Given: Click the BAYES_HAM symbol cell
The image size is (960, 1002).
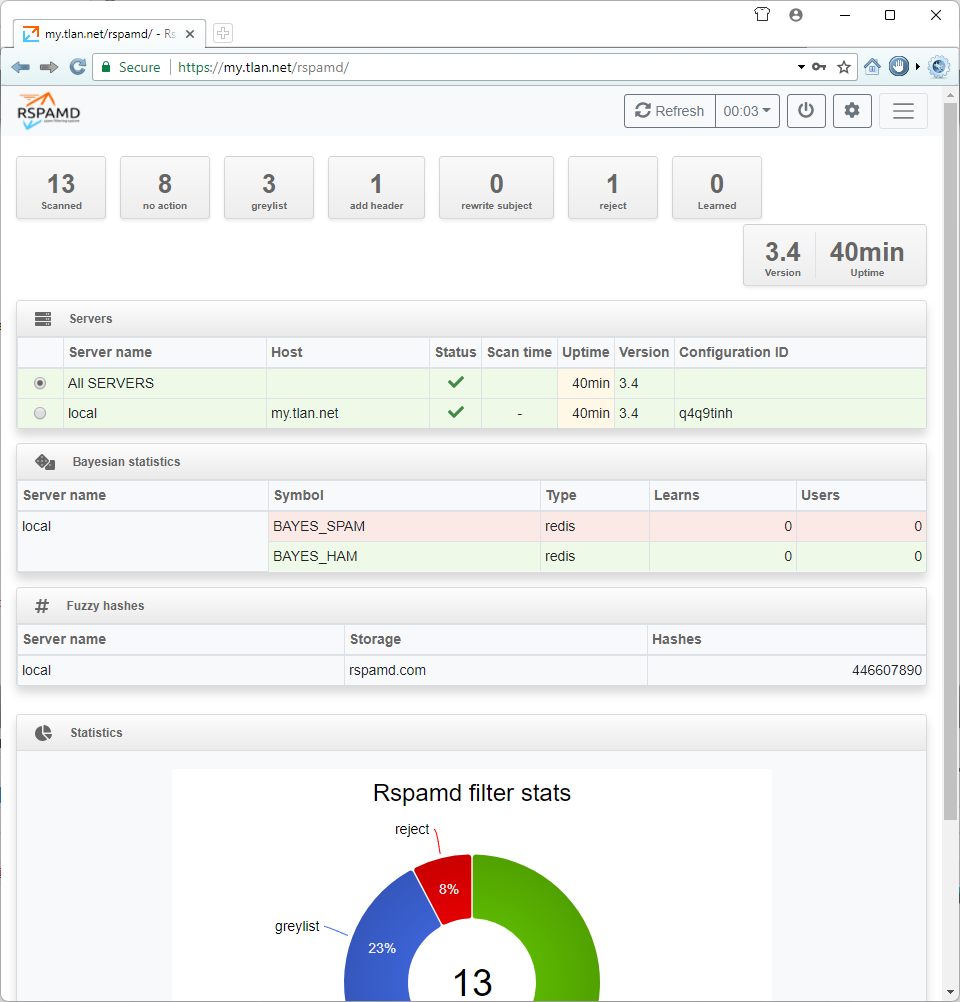Looking at the screenshot, I should (x=404, y=557).
